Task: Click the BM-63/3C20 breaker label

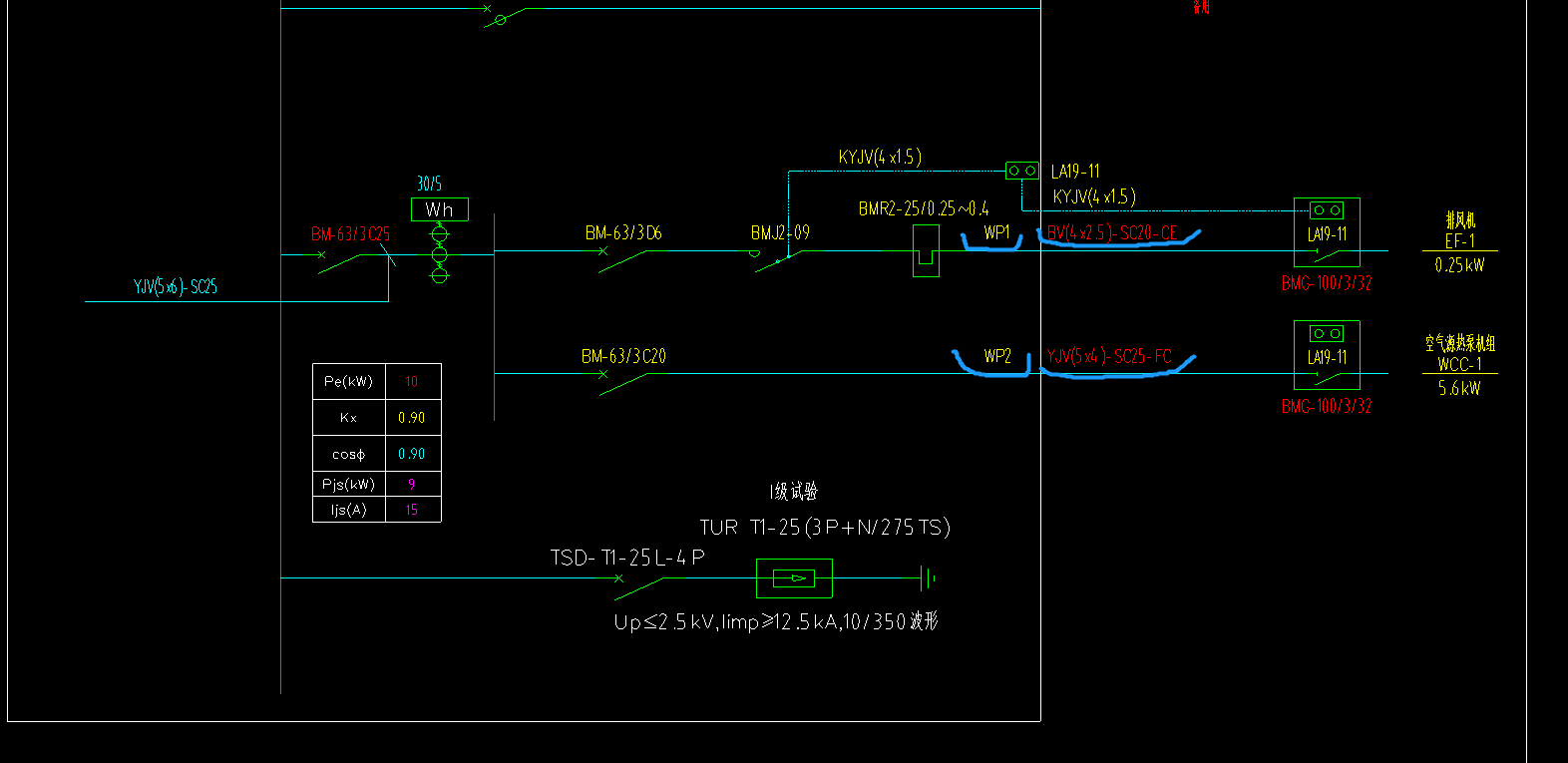Action: pyautogui.click(x=623, y=356)
